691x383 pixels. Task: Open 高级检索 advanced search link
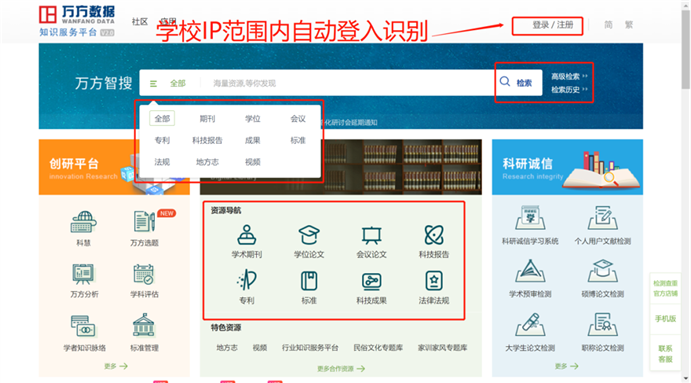point(569,76)
